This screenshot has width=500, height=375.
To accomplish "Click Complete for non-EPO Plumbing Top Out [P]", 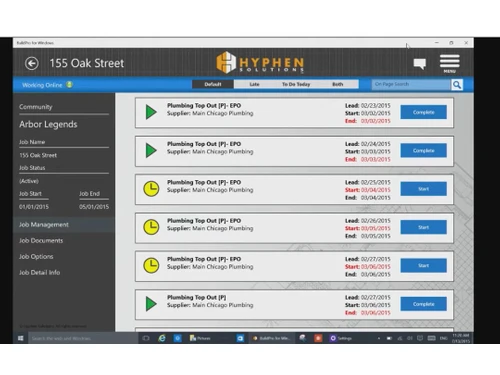I will [423, 304].
